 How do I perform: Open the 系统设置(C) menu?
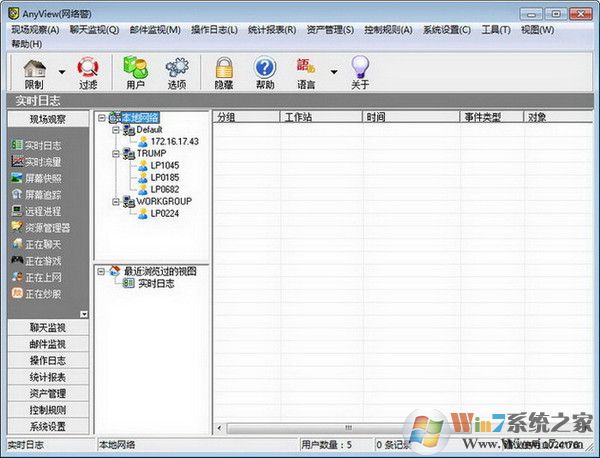[447, 30]
